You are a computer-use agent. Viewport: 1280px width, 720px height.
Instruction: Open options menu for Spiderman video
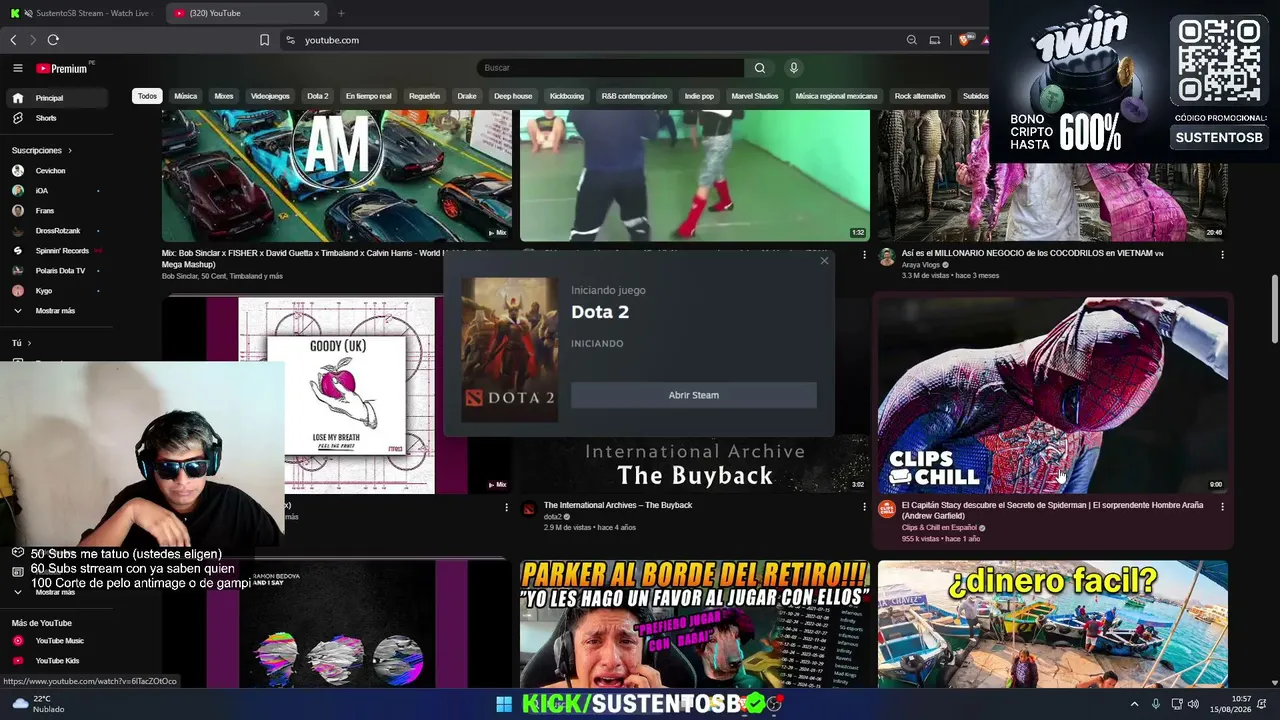coord(1222,507)
